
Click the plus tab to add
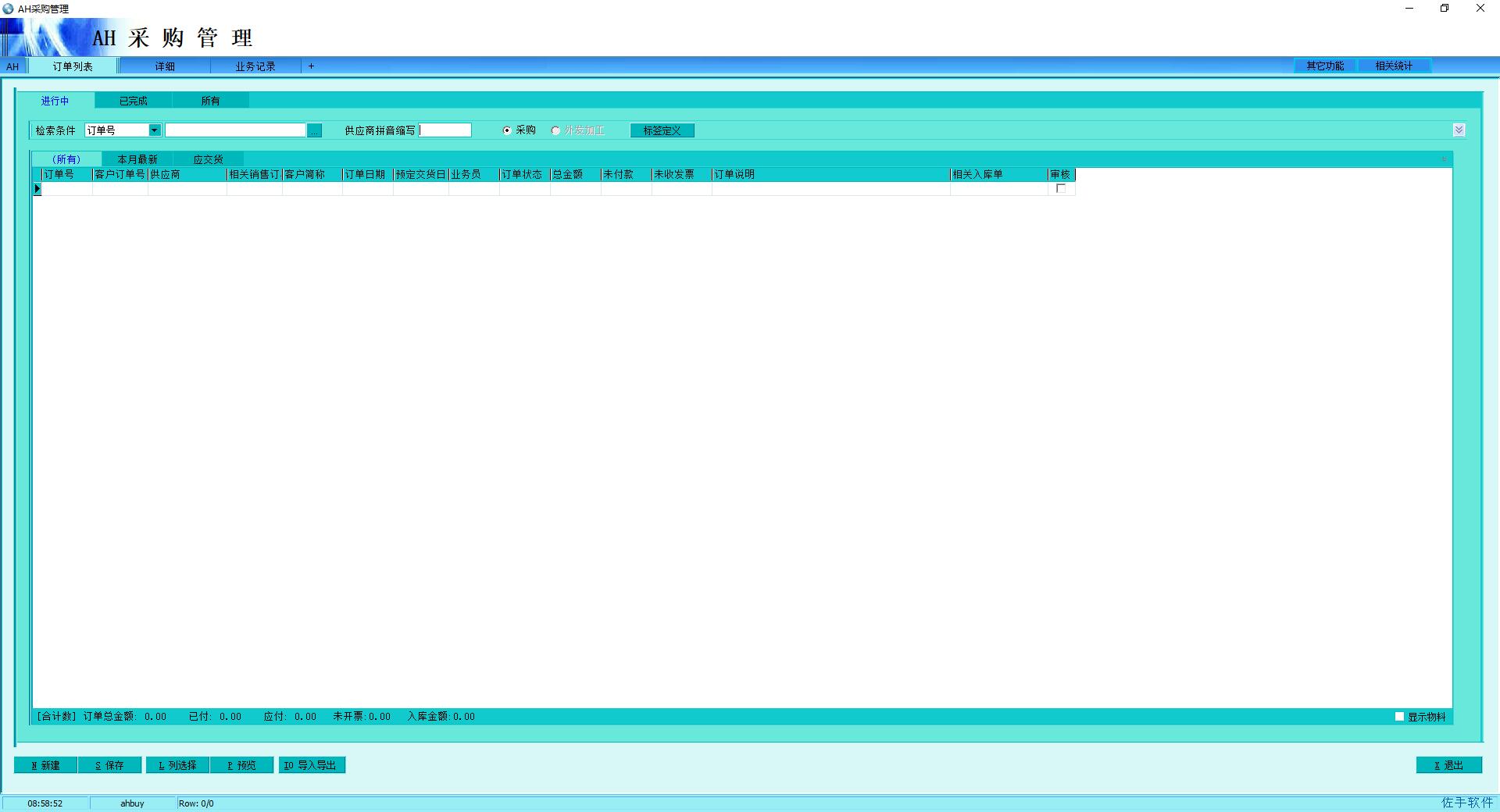tap(311, 66)
